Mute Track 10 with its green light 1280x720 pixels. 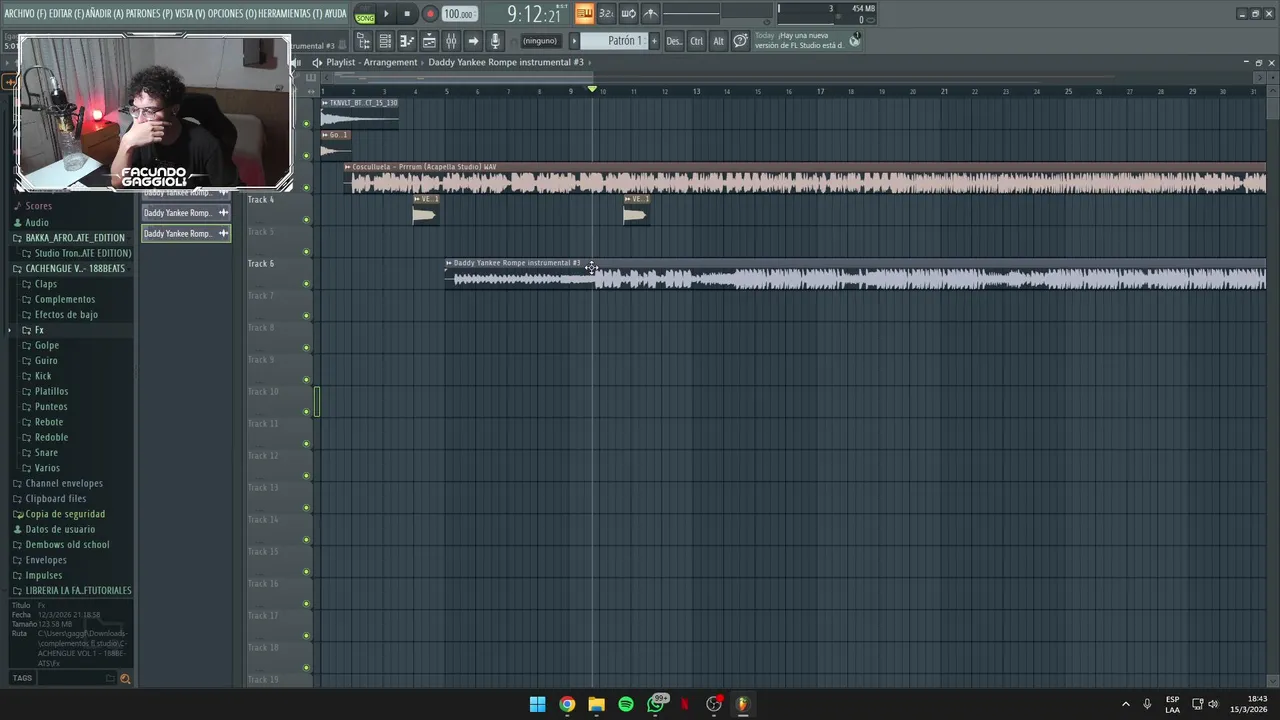pos(307,412)
